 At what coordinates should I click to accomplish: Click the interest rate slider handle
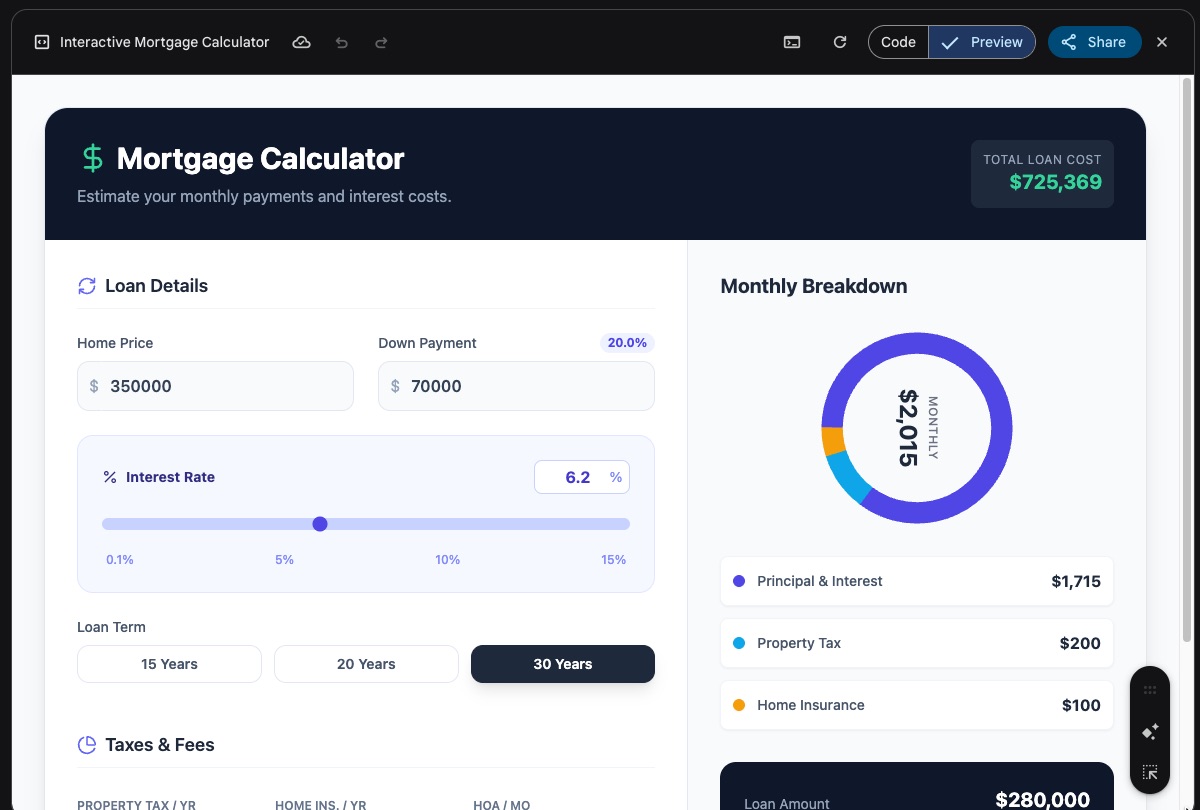click(320, 524)
